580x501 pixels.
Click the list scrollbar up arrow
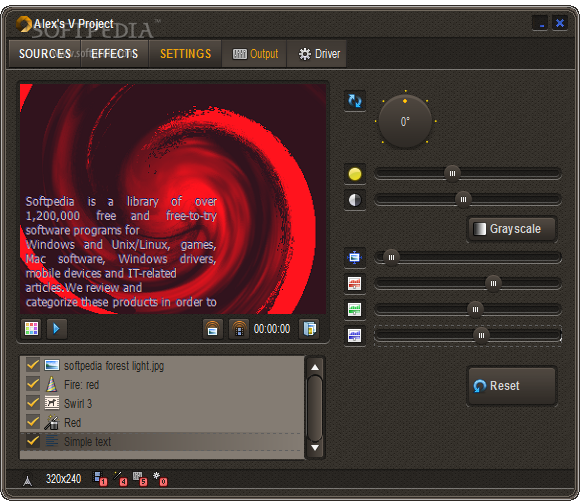(315, 367)
